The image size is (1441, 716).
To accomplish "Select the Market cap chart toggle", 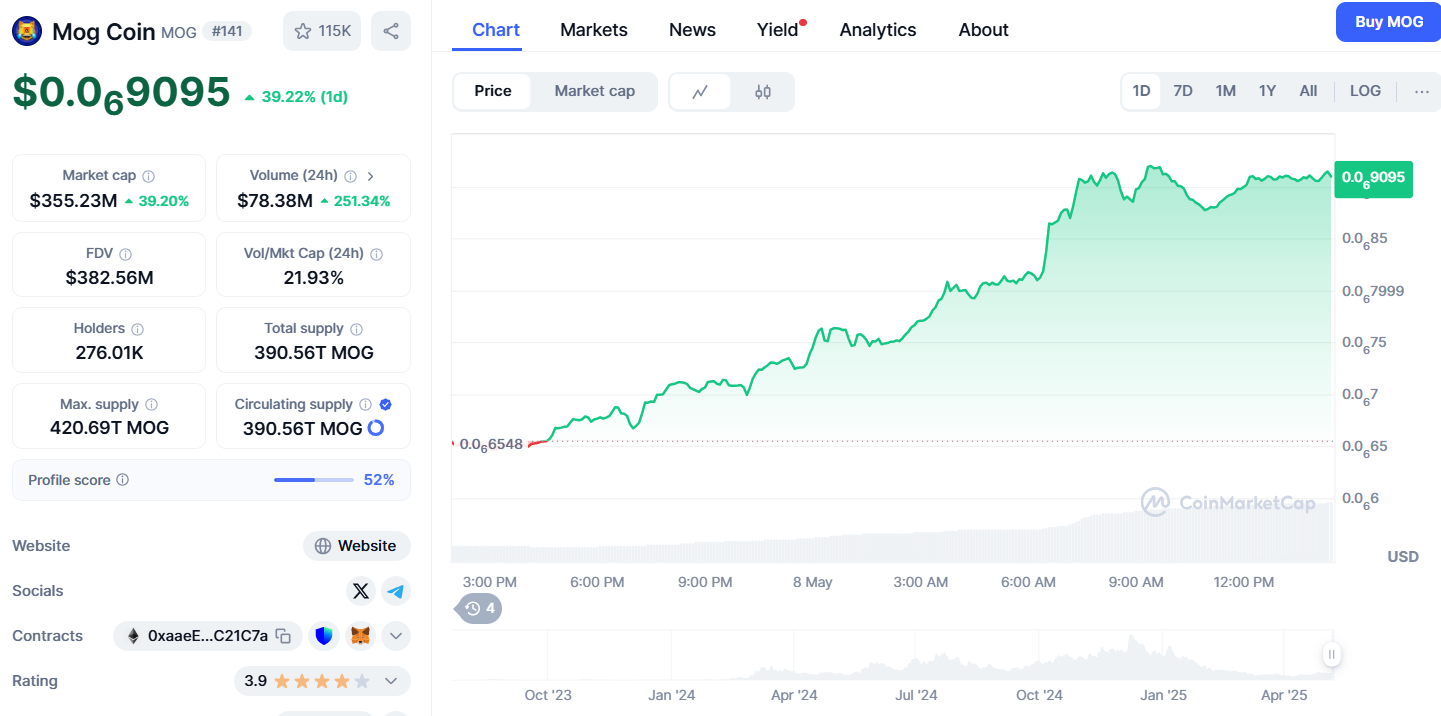I will 595,91.
